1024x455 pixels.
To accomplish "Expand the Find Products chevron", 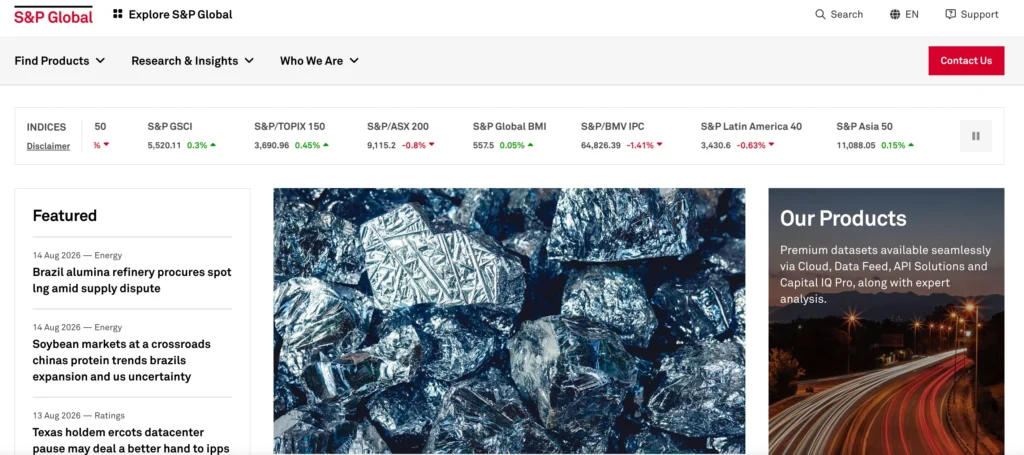I will (100, 61).
